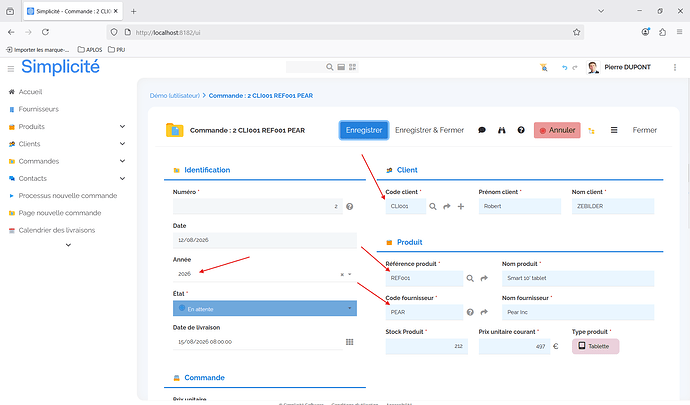Click the browser URL address bar

coord(345,32)
